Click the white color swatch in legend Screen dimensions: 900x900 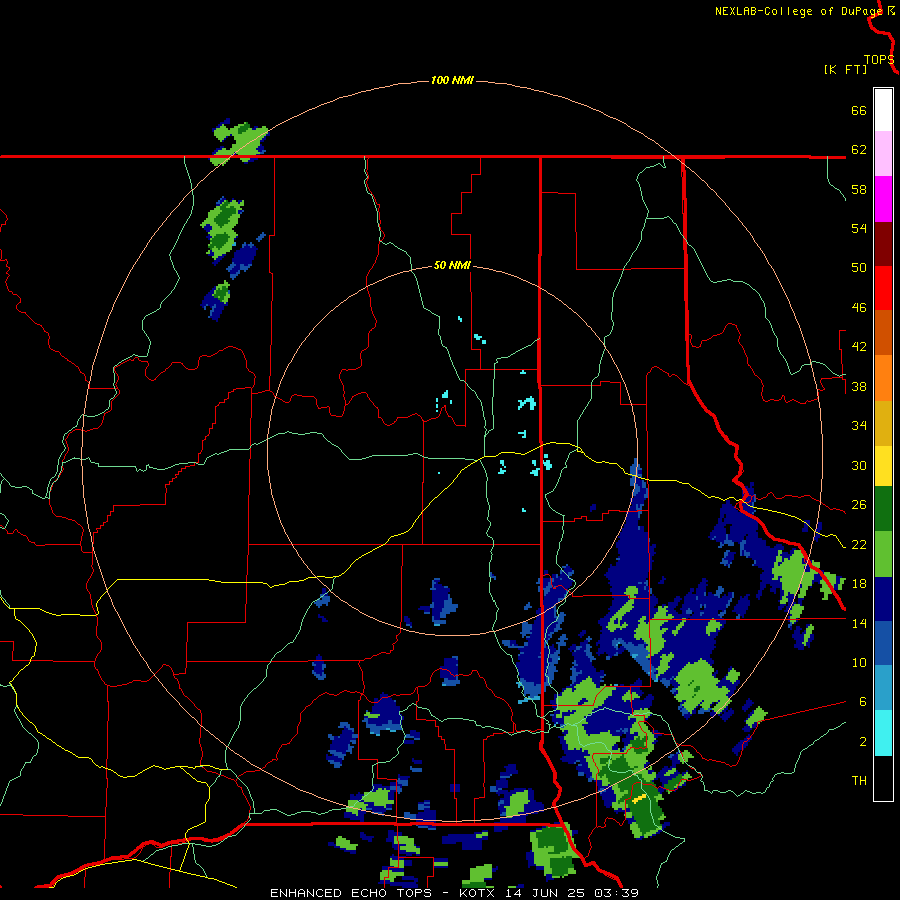tap(883, 110)
